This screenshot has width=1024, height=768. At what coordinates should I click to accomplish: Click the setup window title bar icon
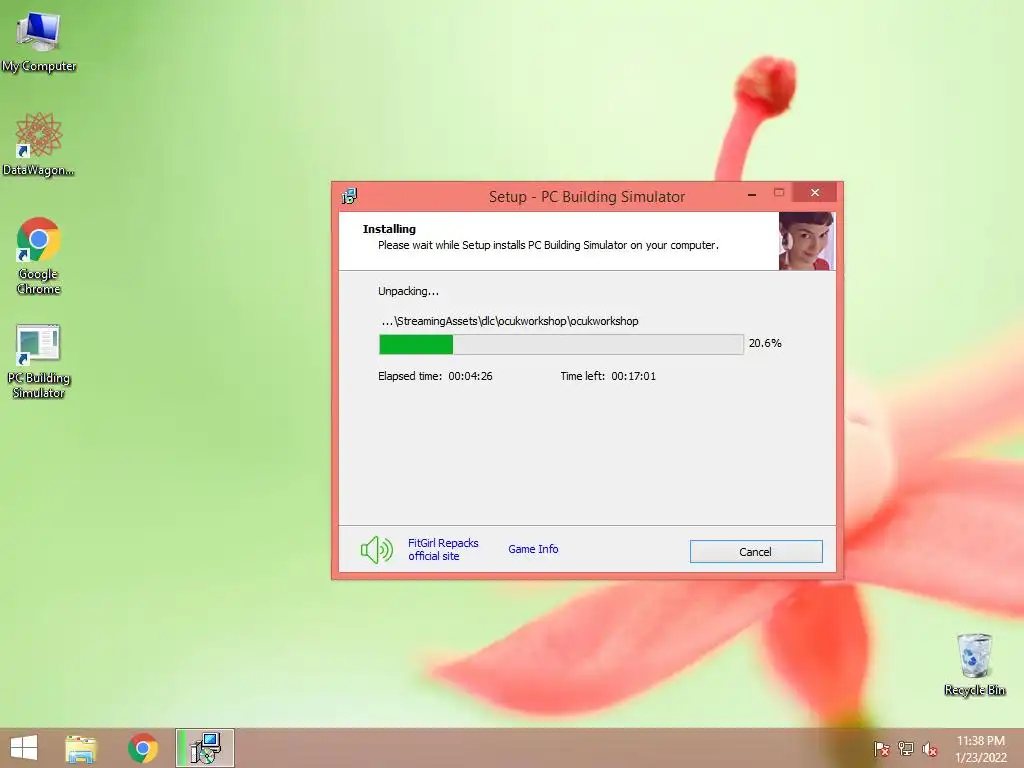pyautogui.click(x=349, y=196)
